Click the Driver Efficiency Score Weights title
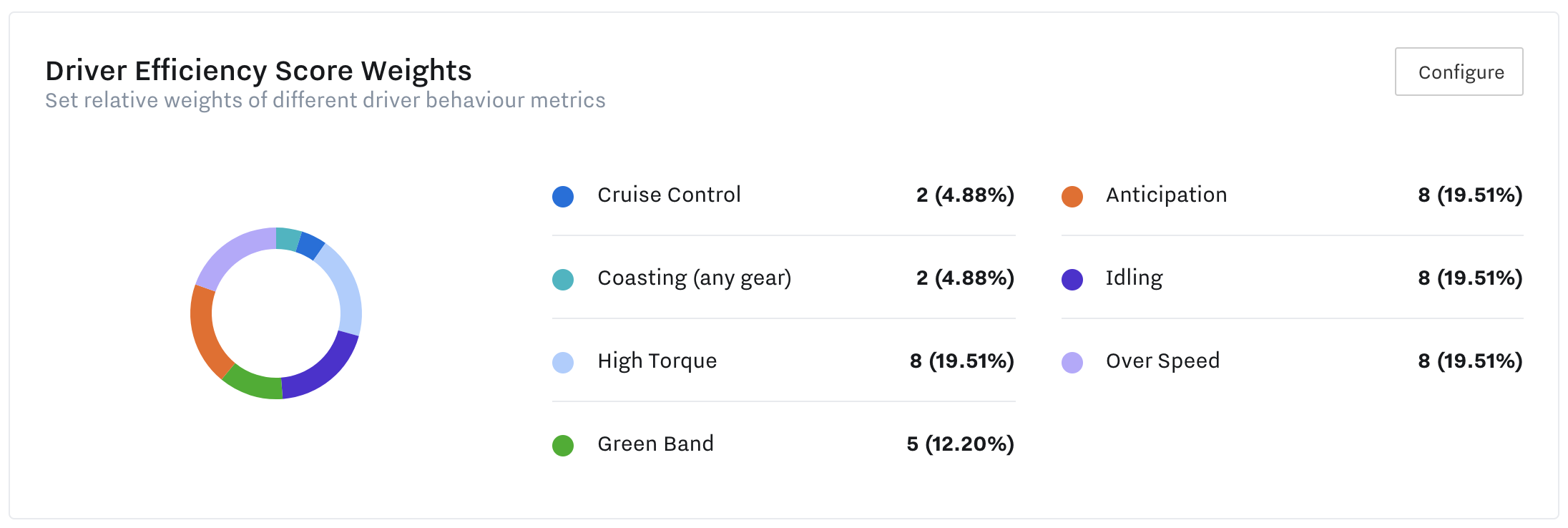Image resolution: width=1568 pixels, height=528 pixels. [258, 71]
